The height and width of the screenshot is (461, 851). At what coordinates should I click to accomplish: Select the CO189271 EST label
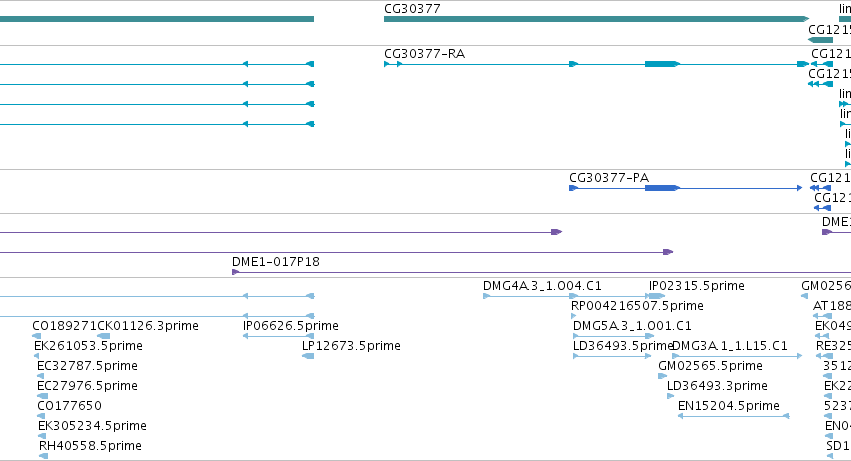point(65,326)
